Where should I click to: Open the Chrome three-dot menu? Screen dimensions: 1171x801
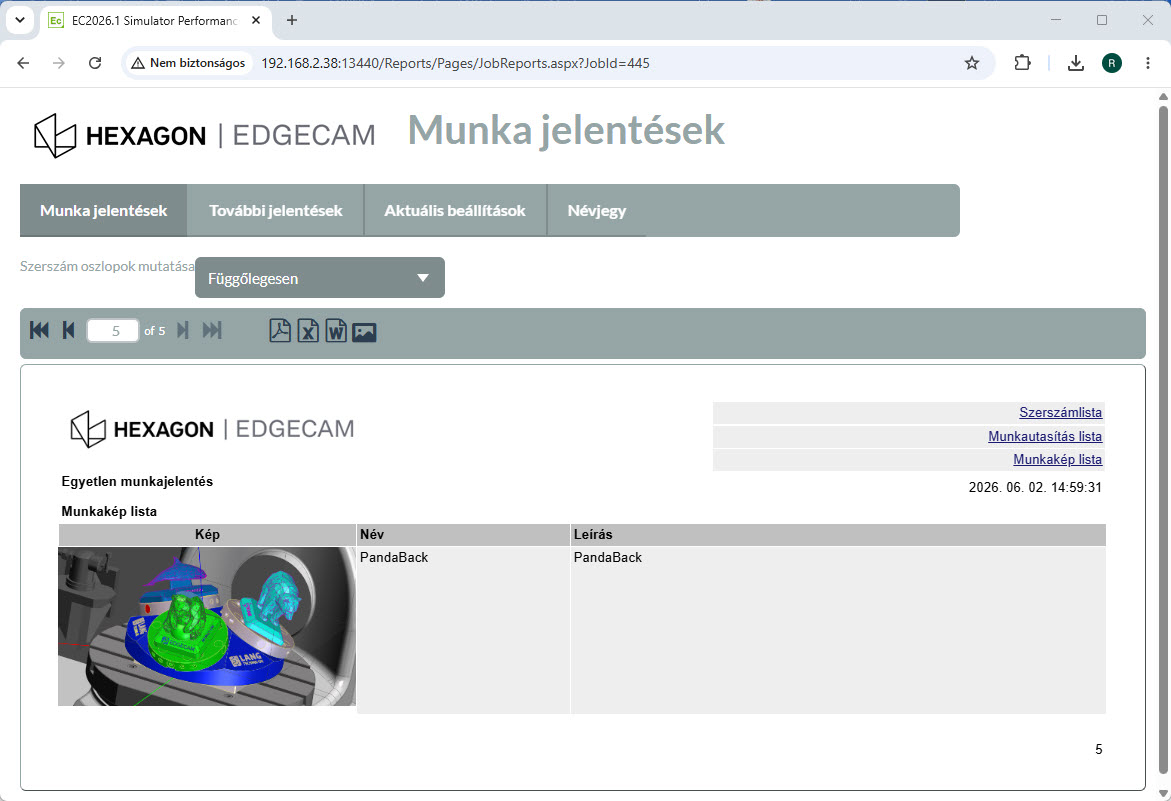tap(1148, 63)
